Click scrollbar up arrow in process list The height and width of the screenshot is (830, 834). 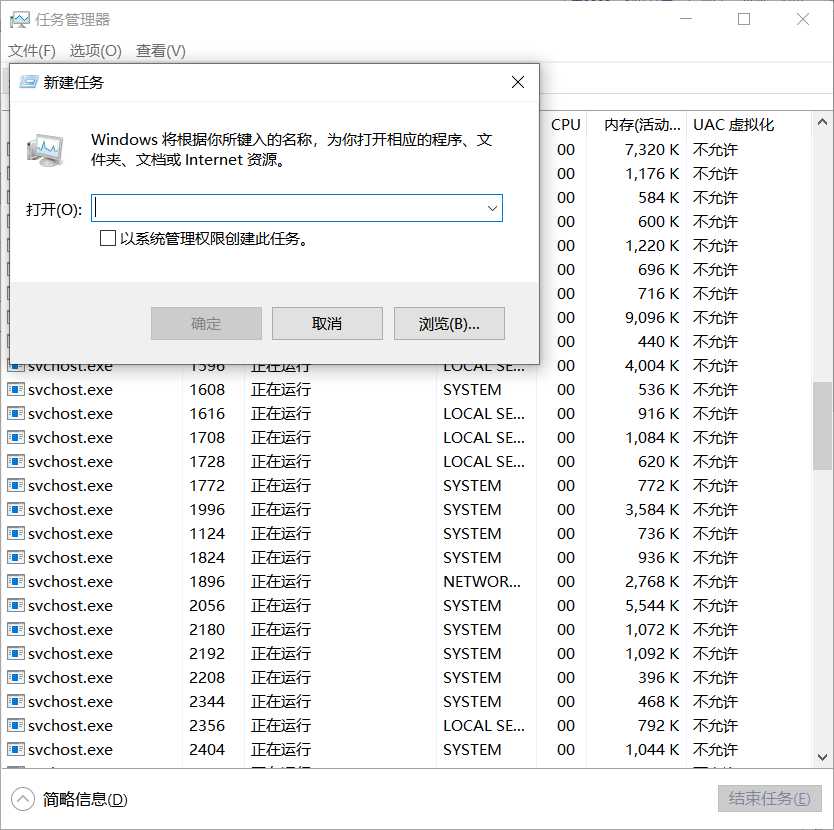822,122
